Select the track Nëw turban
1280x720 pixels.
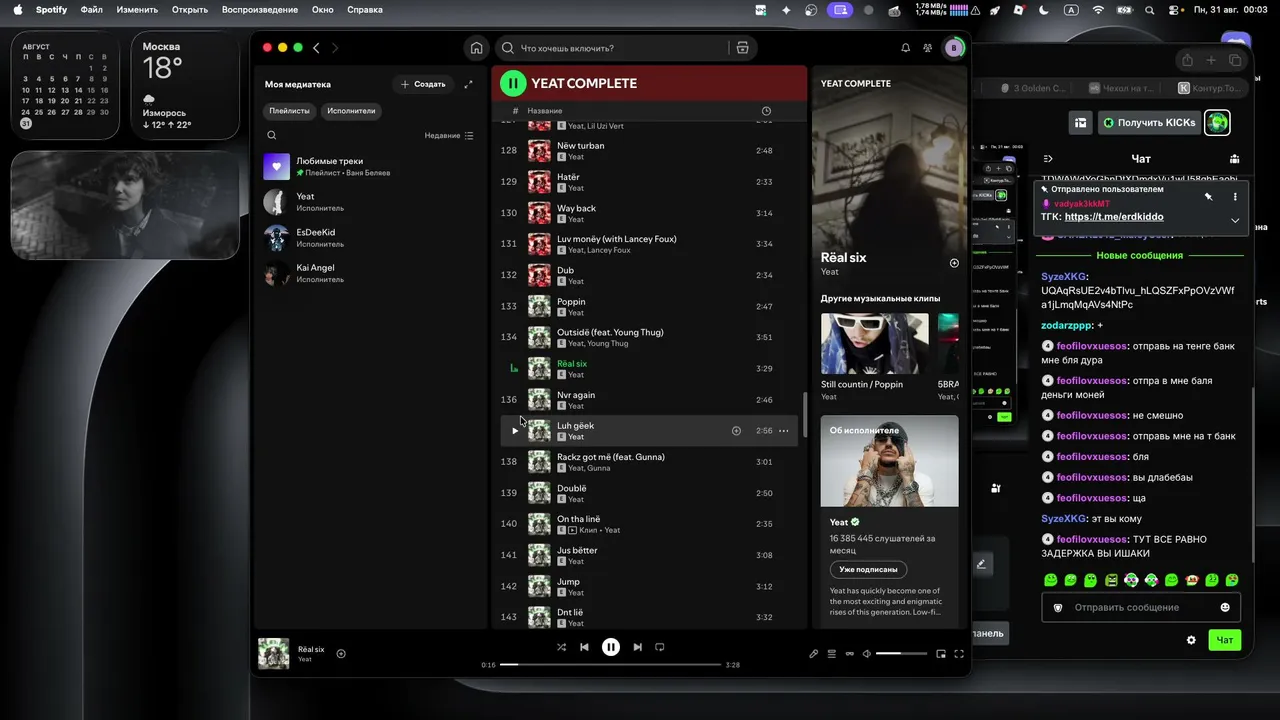648,151
